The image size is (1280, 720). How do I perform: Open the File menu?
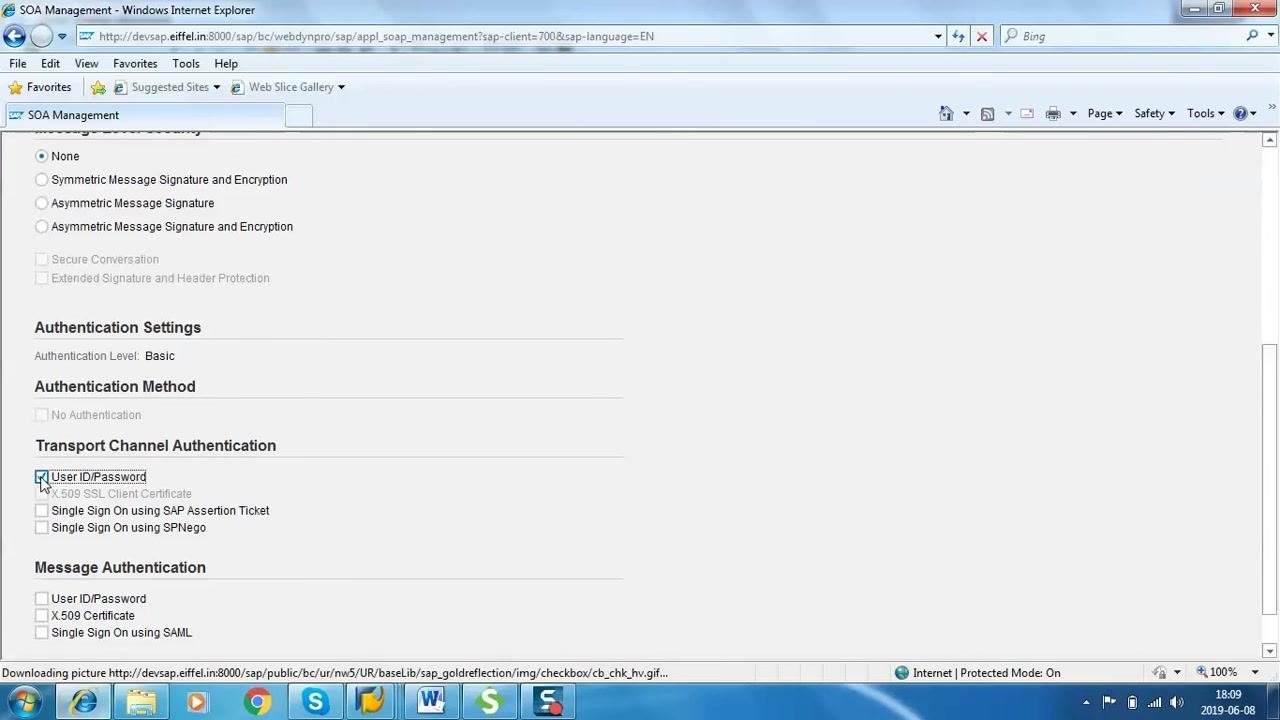pos(18,63)
